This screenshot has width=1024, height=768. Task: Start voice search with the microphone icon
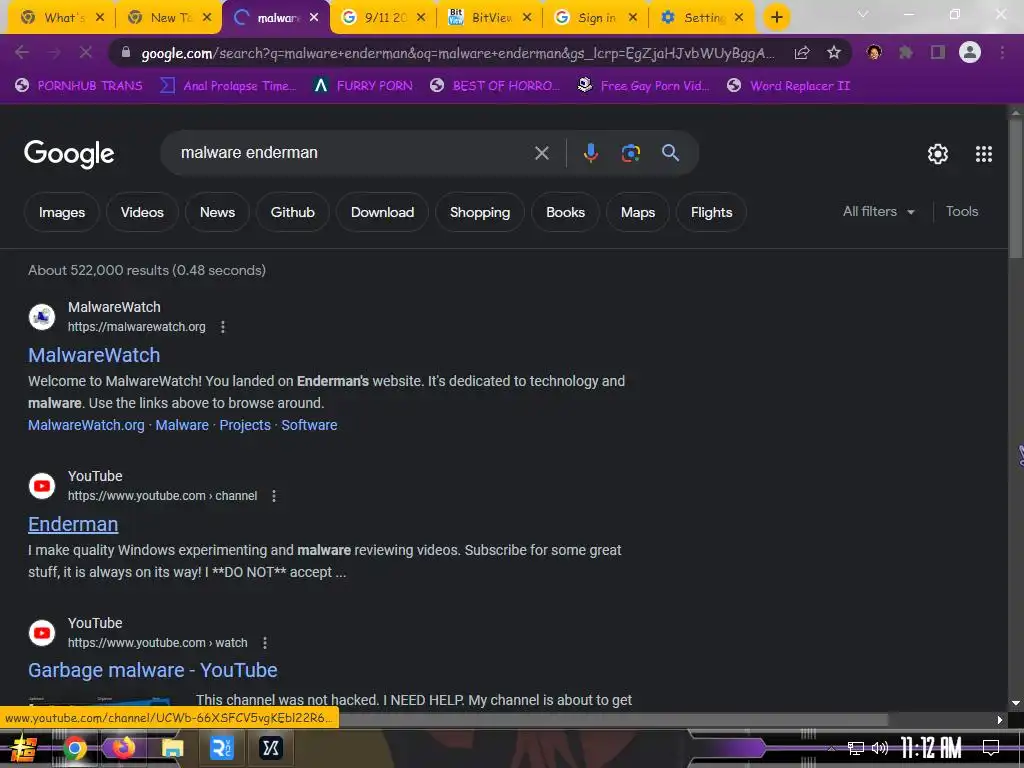coord(590,153)
